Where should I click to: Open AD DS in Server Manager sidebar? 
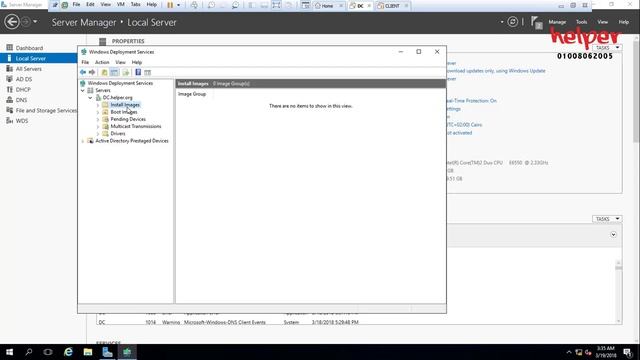24,79
